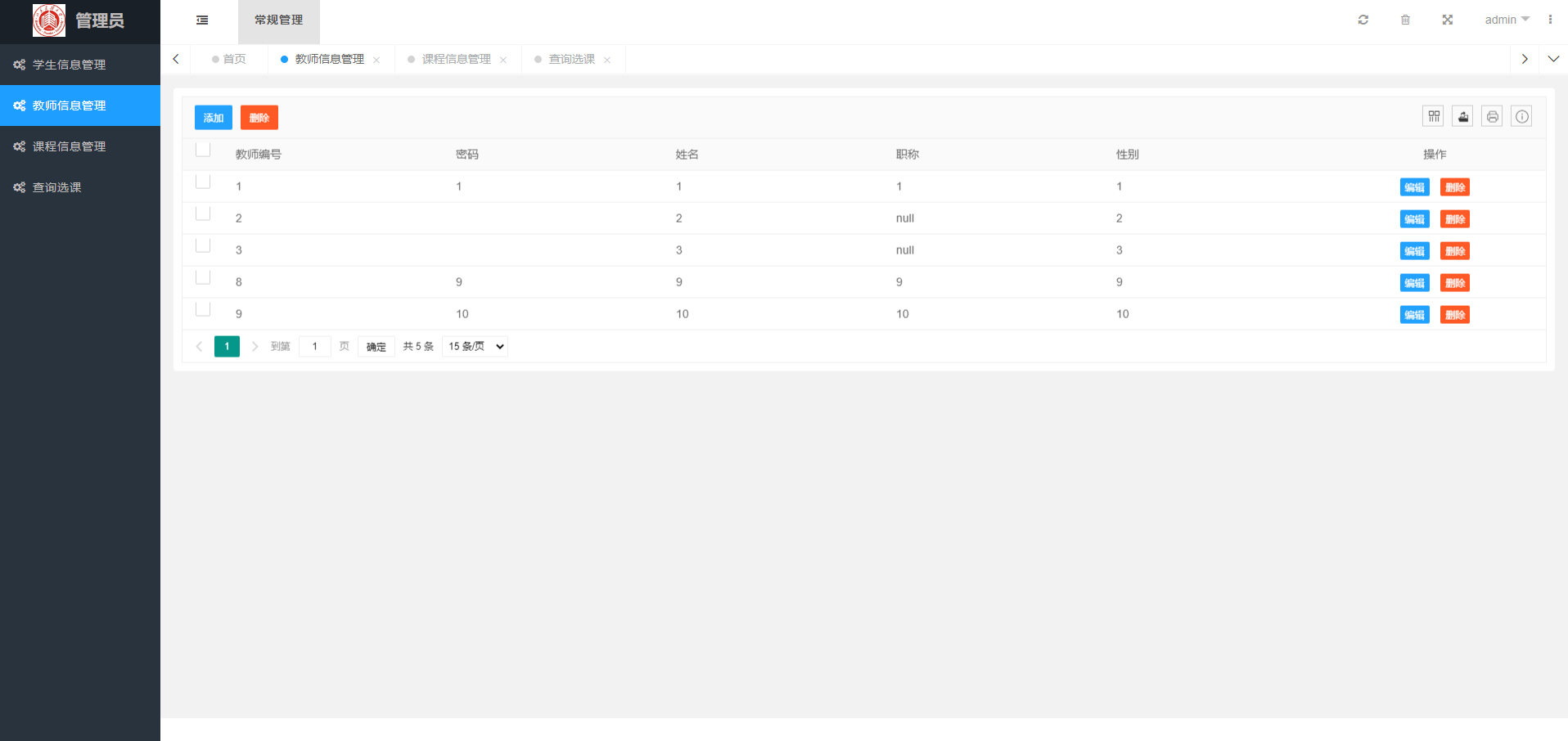This screenshot has height=741, width=1568.
Task: Collapse the sidebar with the menu toggle icon
Action: (x=202, y=20)
